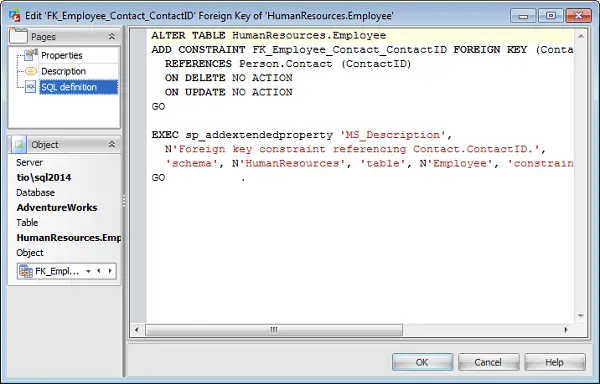Click the Description page bubble icon

pos(31,71)
